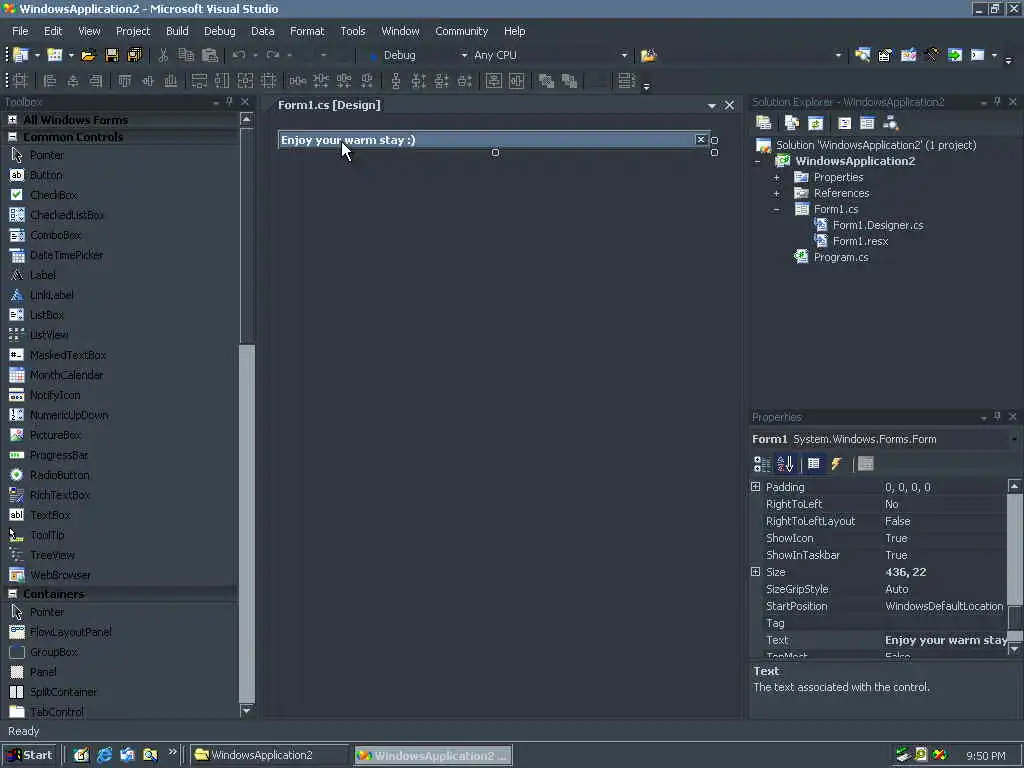This screenshot has height=768, width=1024.
Task: Expand the Padding property
Action: 756,487
